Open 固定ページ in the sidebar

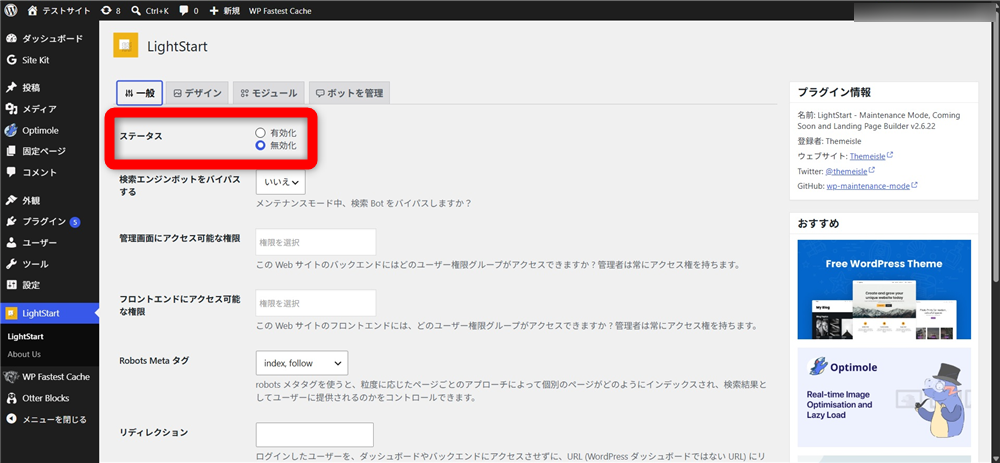tap(49, 151)
